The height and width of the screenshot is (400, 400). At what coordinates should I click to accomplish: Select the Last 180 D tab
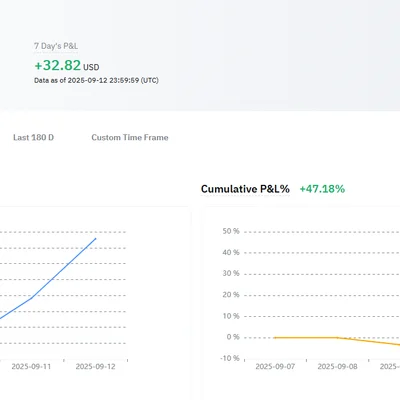coord(33,137)
